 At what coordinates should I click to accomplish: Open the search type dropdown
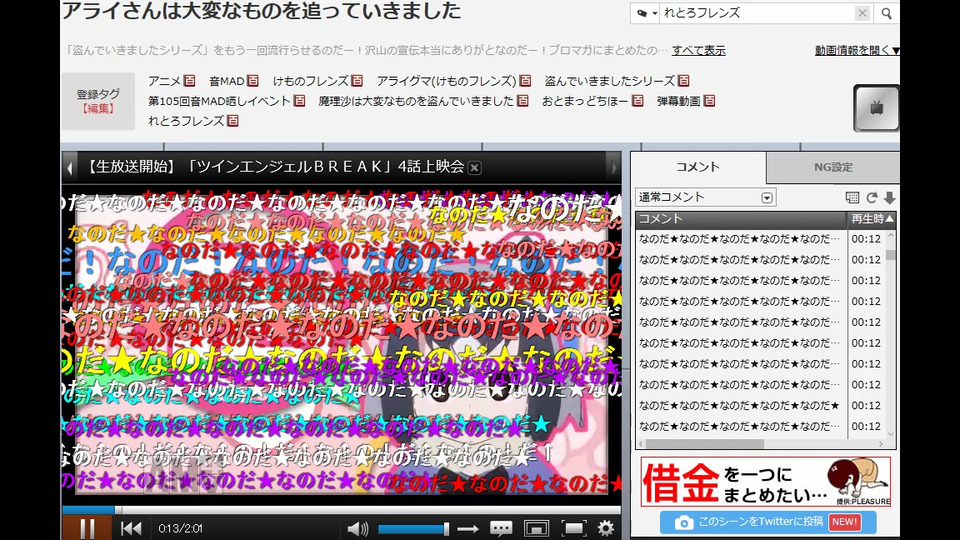[x=646, y=13]
